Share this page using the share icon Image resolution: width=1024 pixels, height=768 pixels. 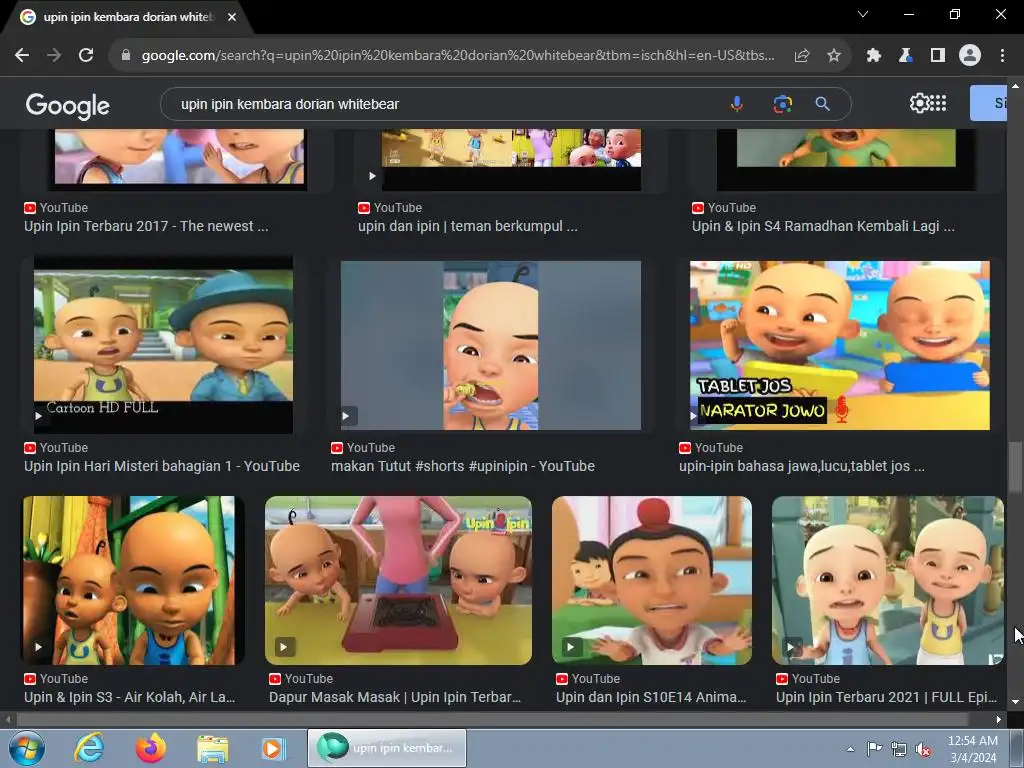coord(802,56)
